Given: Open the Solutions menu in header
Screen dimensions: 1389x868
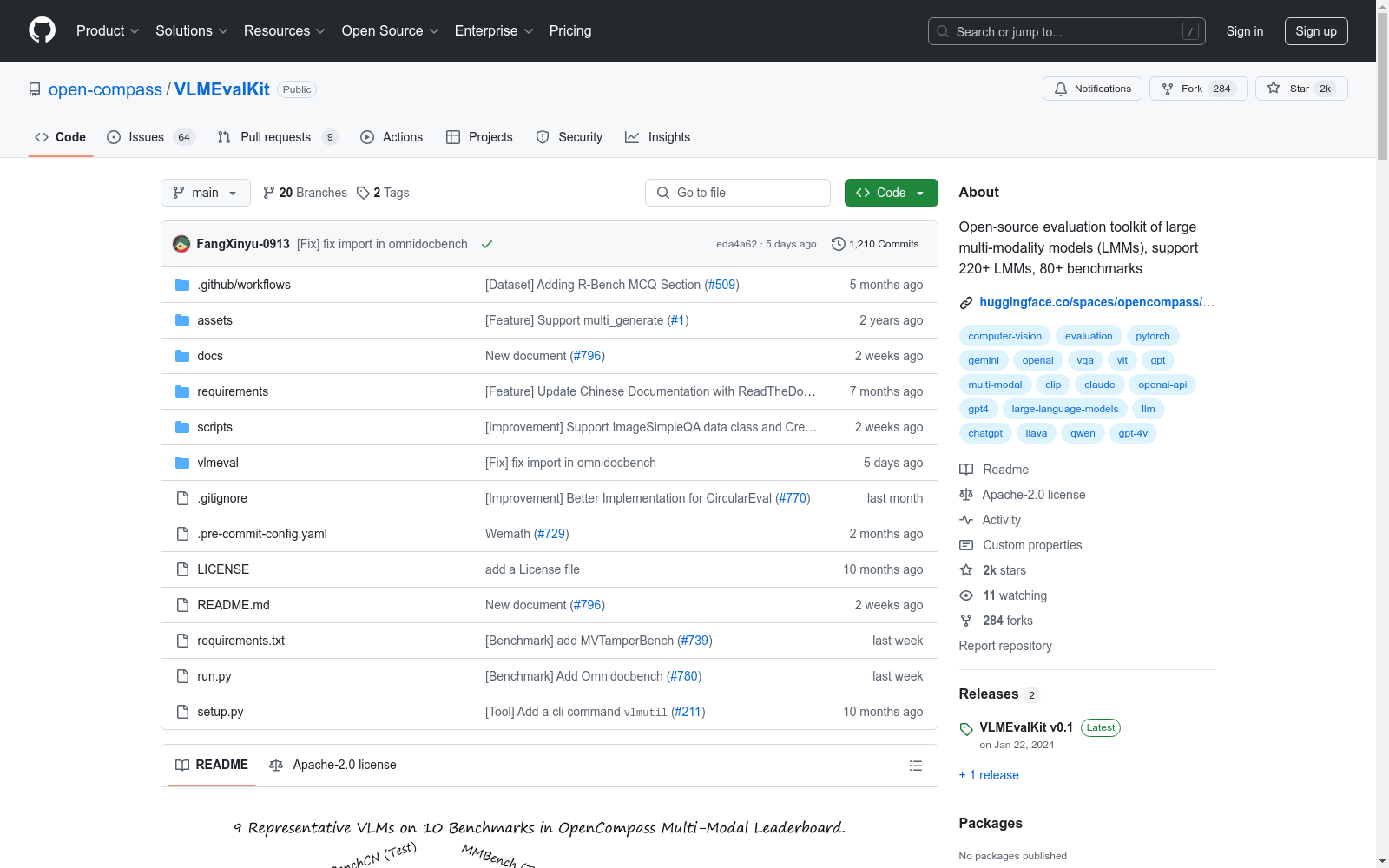Looking at the screenshot, I should tap(191, 31).
